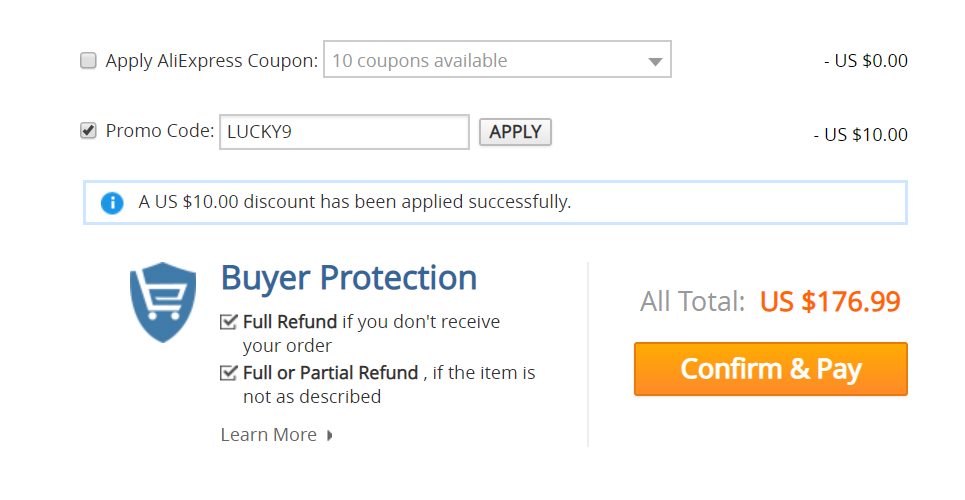Screen dimensions: 965x500
Task: Click the - US $0.00 coupon discount amount
Action: point(866,61)
